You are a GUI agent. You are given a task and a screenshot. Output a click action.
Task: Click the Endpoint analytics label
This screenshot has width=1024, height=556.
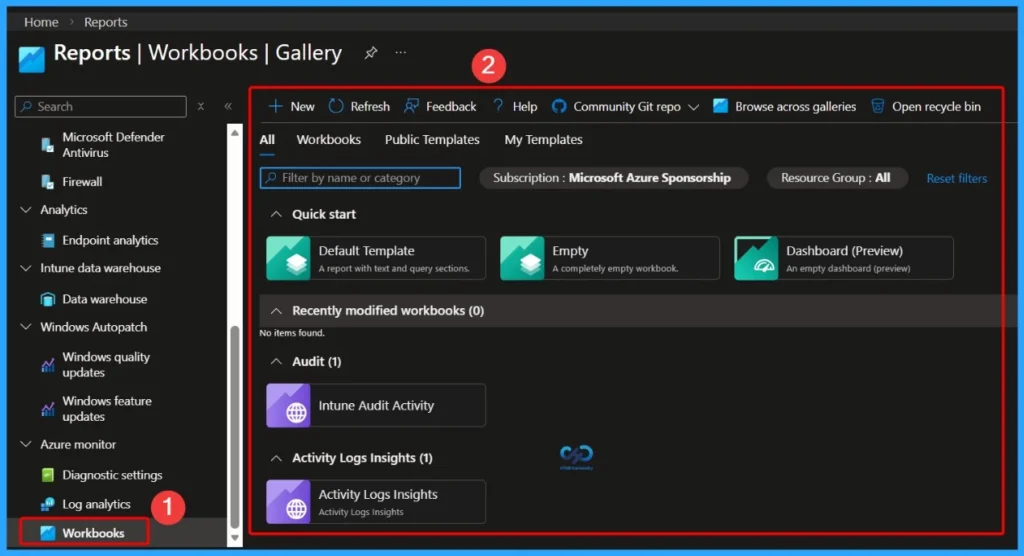pyautogui.click(x=110, y=240)
